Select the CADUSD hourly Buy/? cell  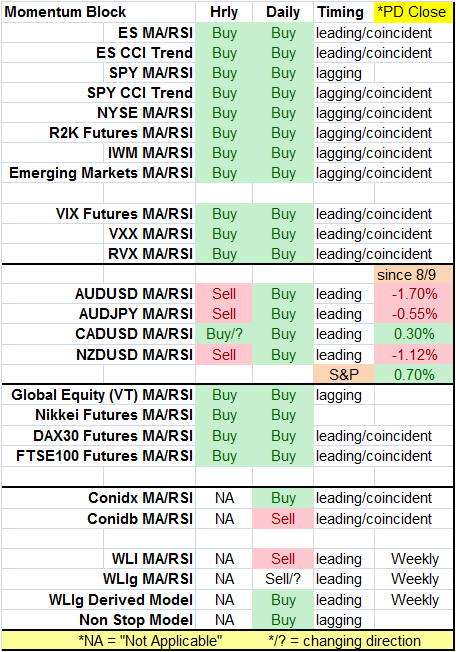coord(224,334)
